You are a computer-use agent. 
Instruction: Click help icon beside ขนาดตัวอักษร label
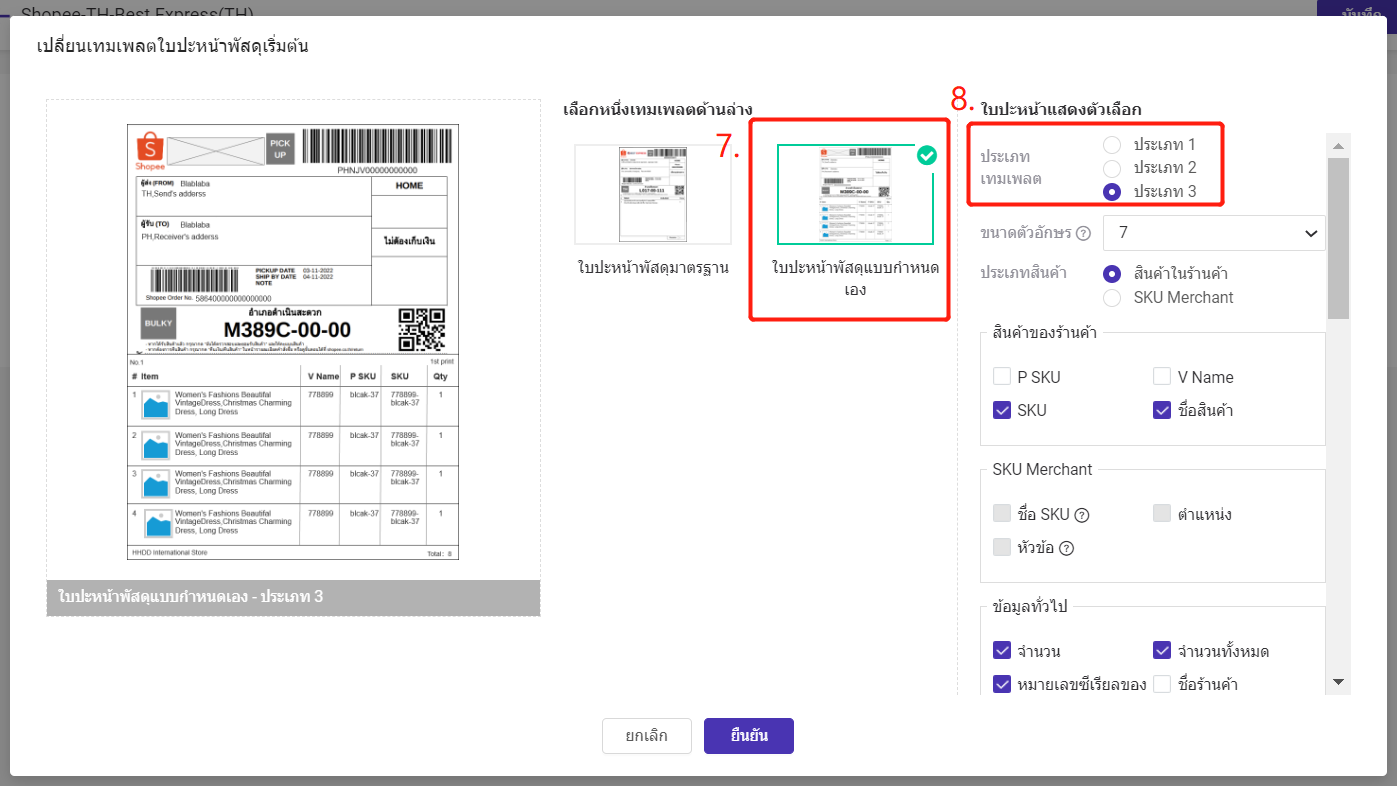click(x=1082, y=234)
